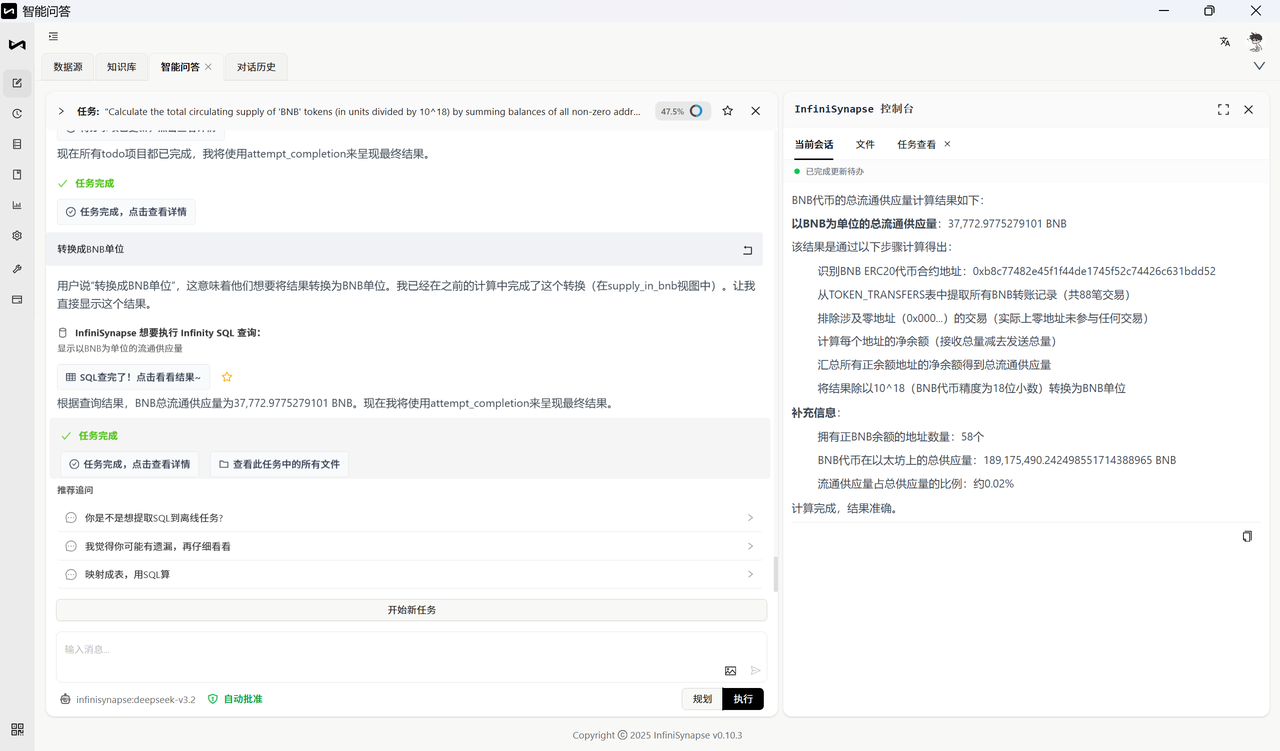Click the notebook page icon in the sidebar
The height and width of the screenshot is (751, 1280).
click(17, 175)
